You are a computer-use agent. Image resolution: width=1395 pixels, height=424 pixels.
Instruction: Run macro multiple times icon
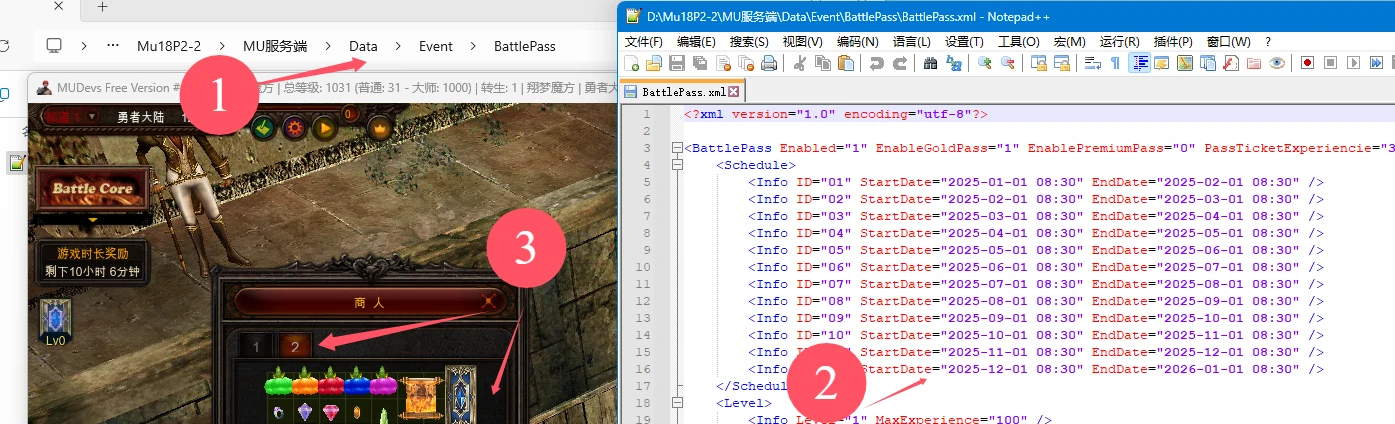1376,63
